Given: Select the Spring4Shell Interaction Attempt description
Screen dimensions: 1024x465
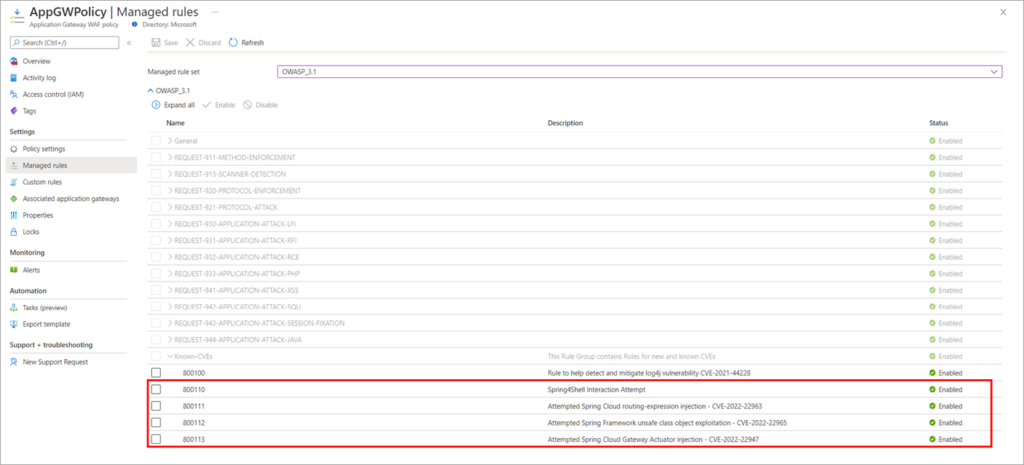Looking at the screenshot, I should pyautogui.click(x=596, y=390).
